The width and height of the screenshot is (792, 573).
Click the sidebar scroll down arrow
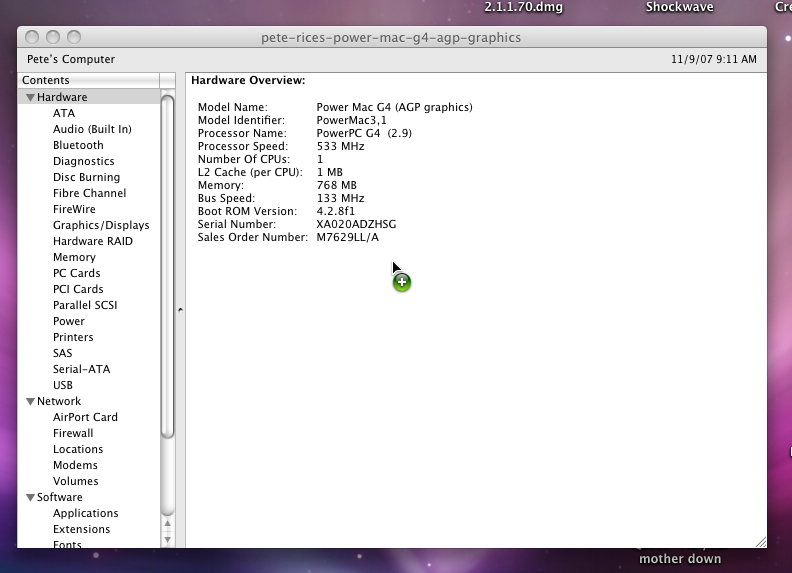pos(167,540)
